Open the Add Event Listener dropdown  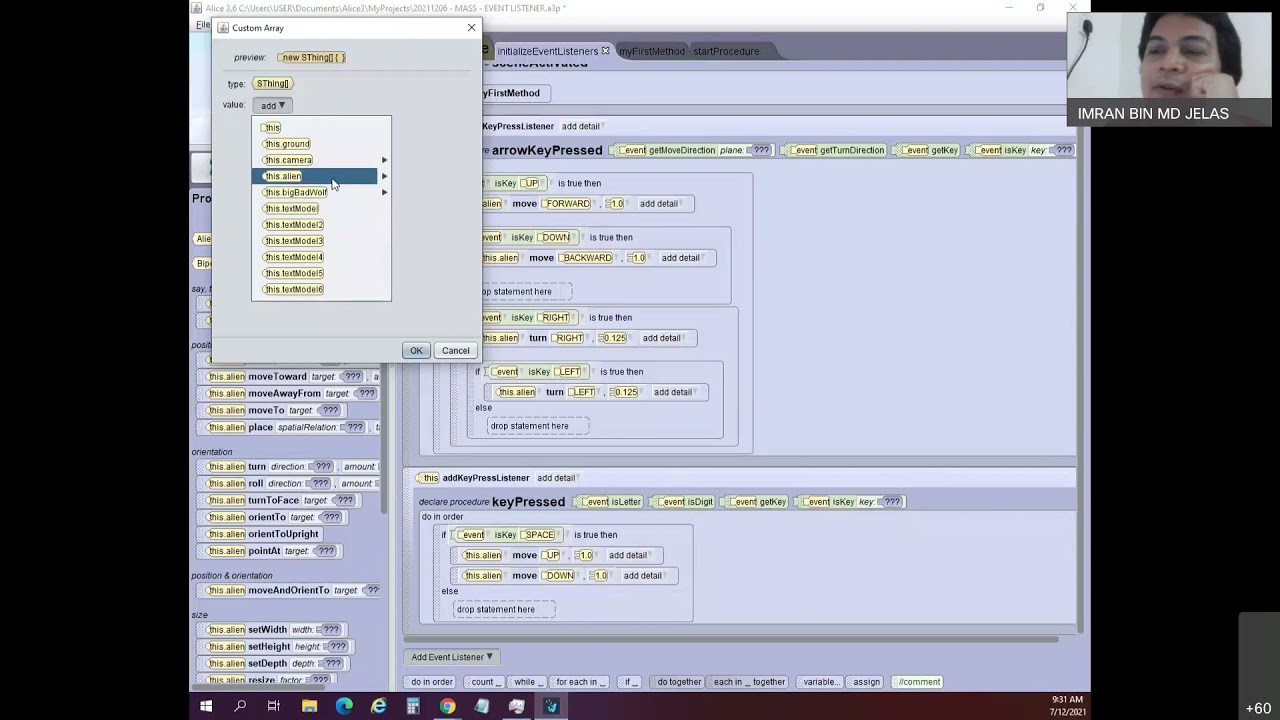(452, 657)
